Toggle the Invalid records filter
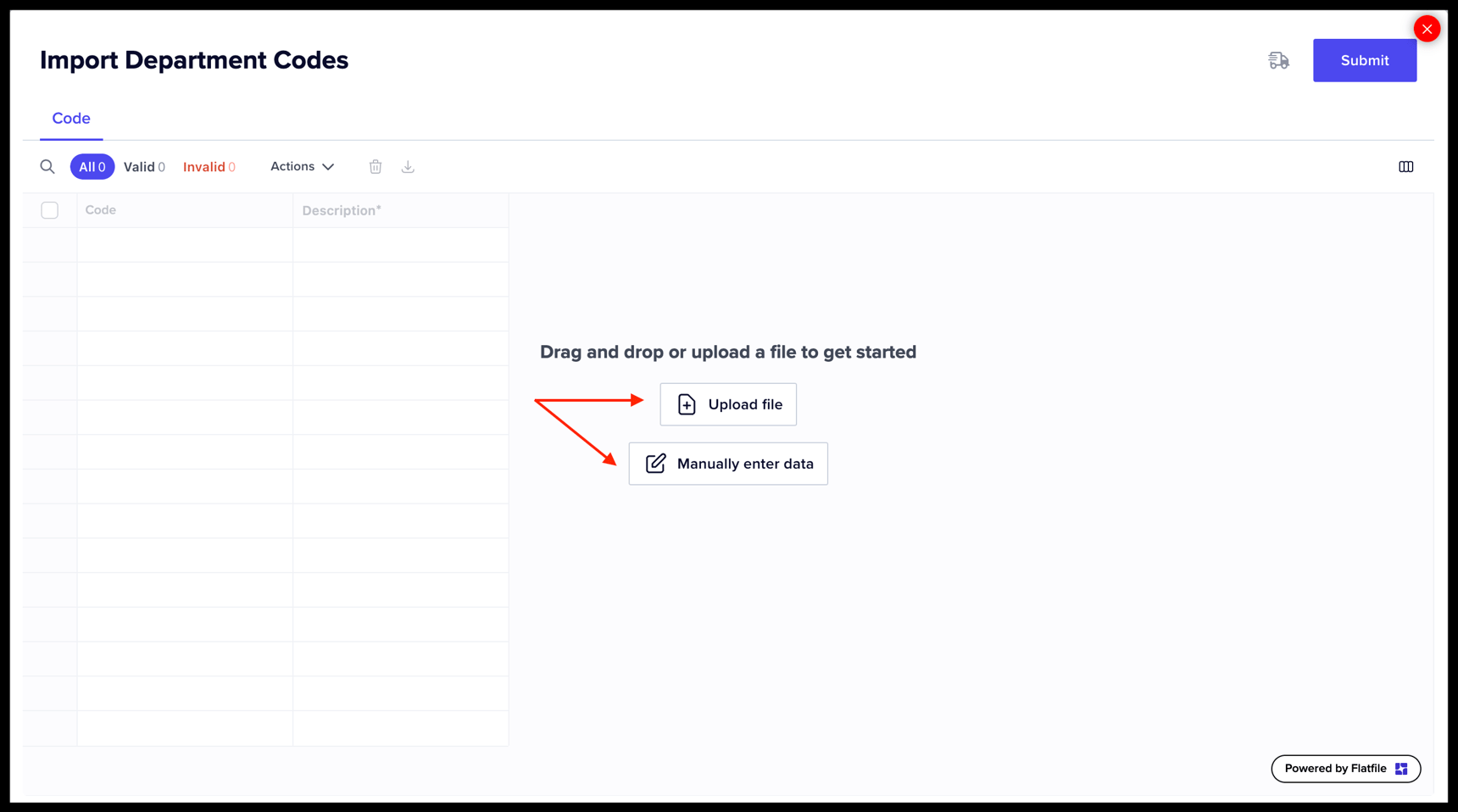Screen dimensions: 1458x812 point(209,166)
